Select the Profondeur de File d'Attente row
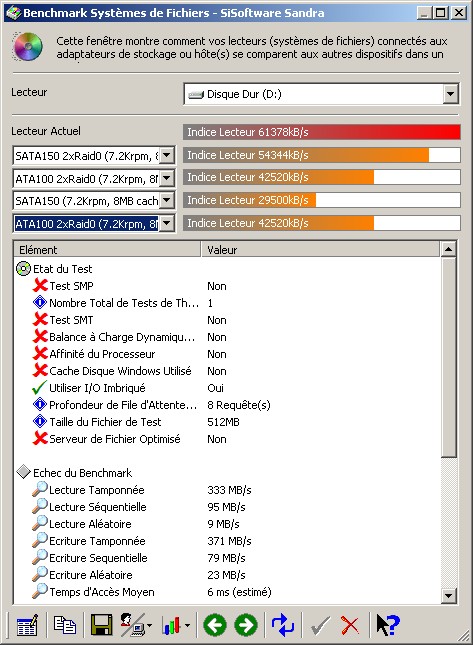The width and height of the screenshot is (473, 645). [x=227, y=405]
